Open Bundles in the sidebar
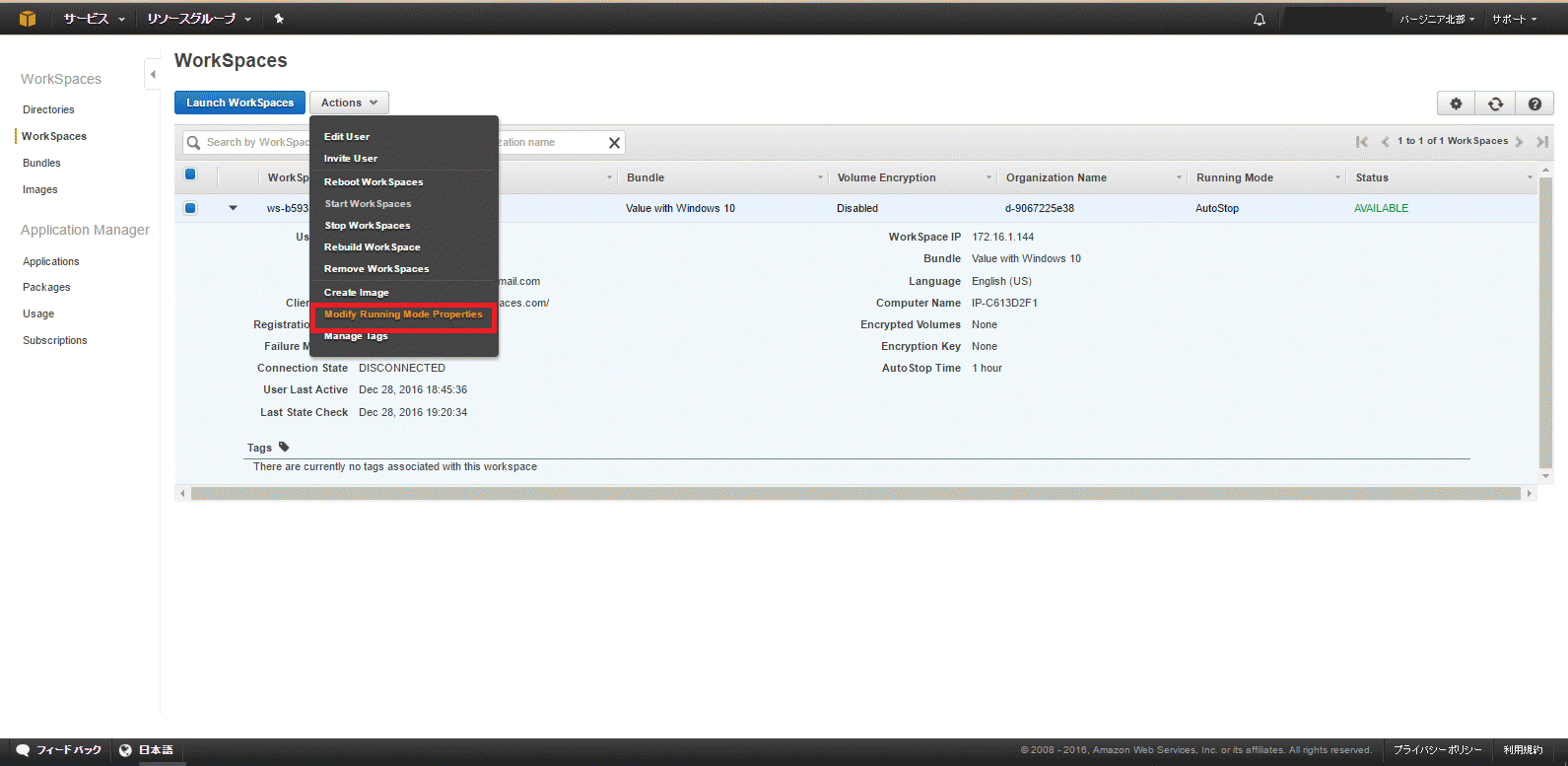The height and width of the screenshot is (766, 1568). click(x=41, y=163)
